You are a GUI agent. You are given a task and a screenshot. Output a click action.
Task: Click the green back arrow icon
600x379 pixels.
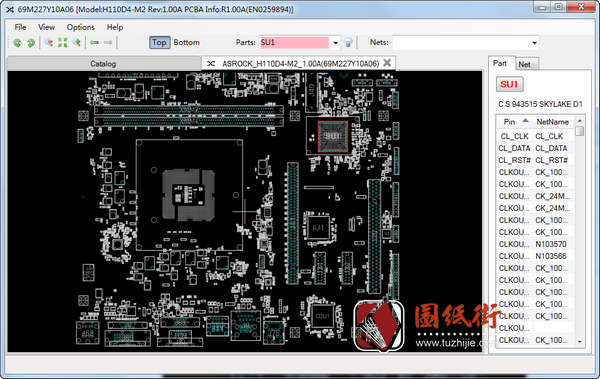pyautogui.click(x=94, y=42)
